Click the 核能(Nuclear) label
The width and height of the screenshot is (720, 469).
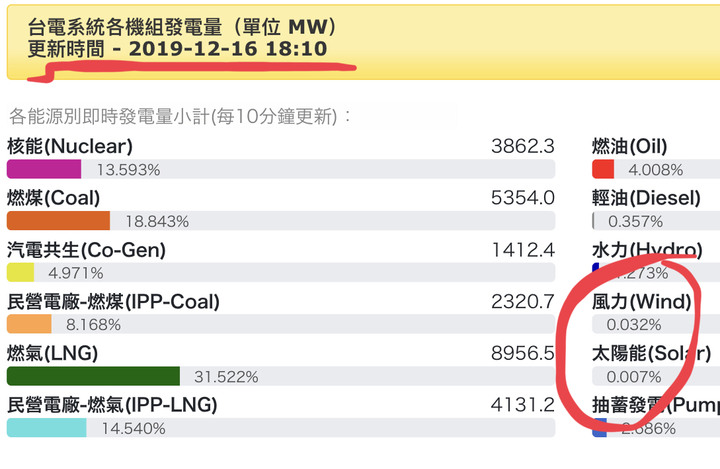[70, 147]
